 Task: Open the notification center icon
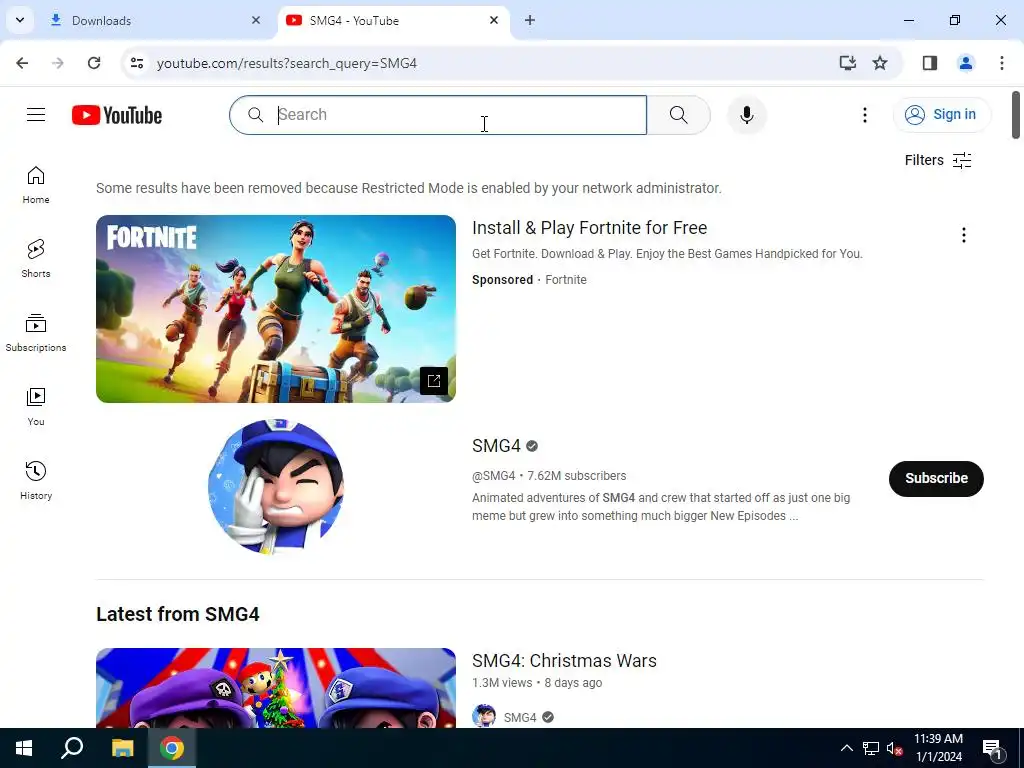point(993,748)
